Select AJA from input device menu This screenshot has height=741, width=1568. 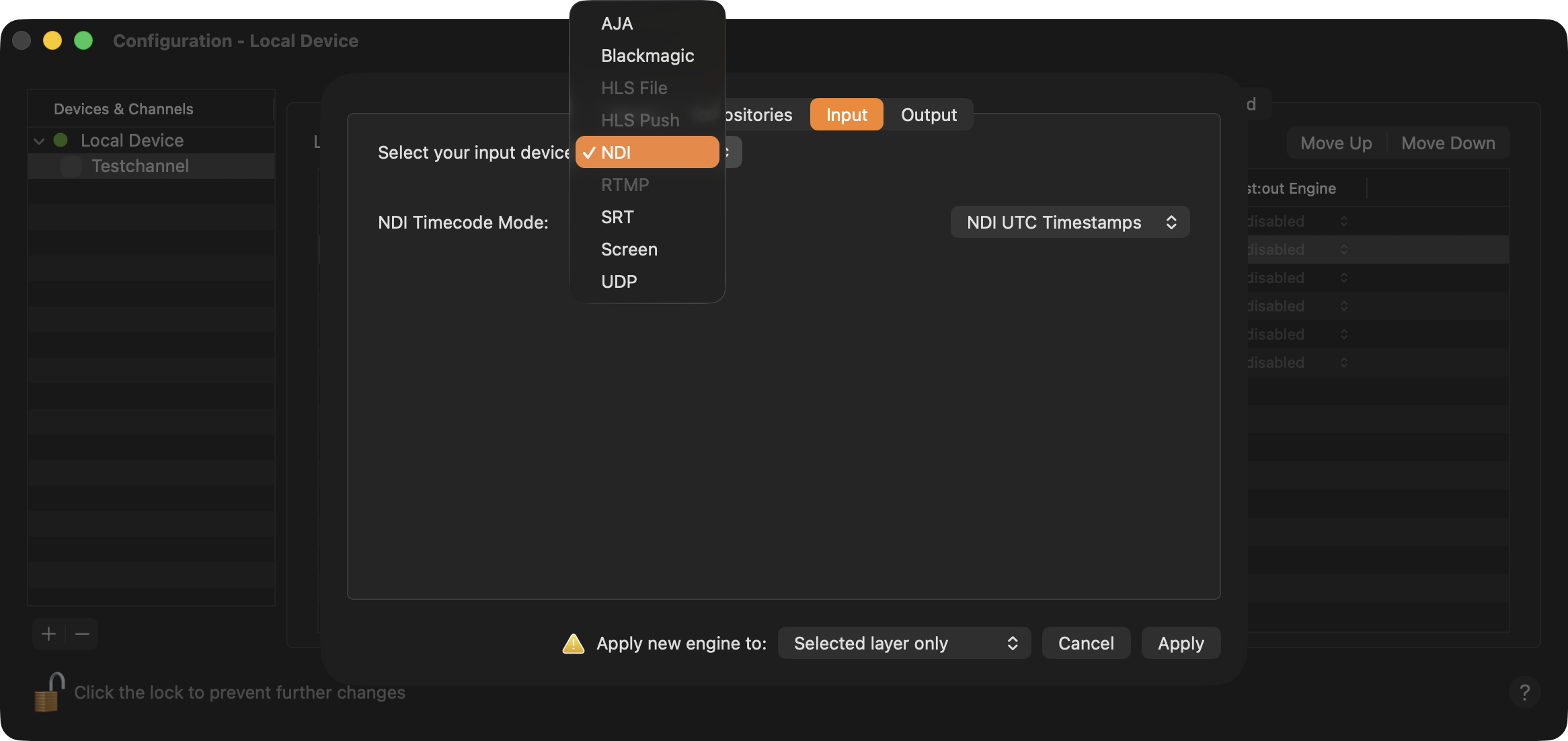[647, 24]
